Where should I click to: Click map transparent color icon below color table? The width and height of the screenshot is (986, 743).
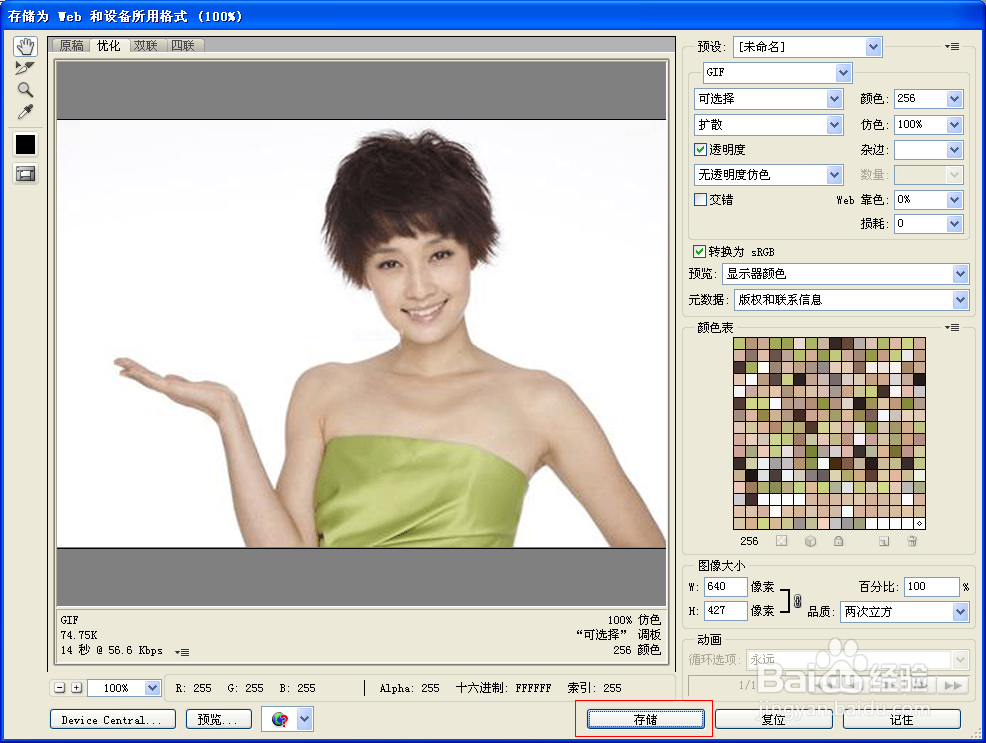click(x=781, y=541)
